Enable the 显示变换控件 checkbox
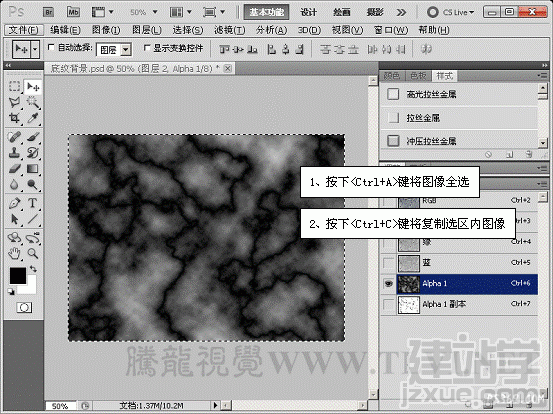The width and height of the screenshot is (553, 414). (x=147, y=47)
